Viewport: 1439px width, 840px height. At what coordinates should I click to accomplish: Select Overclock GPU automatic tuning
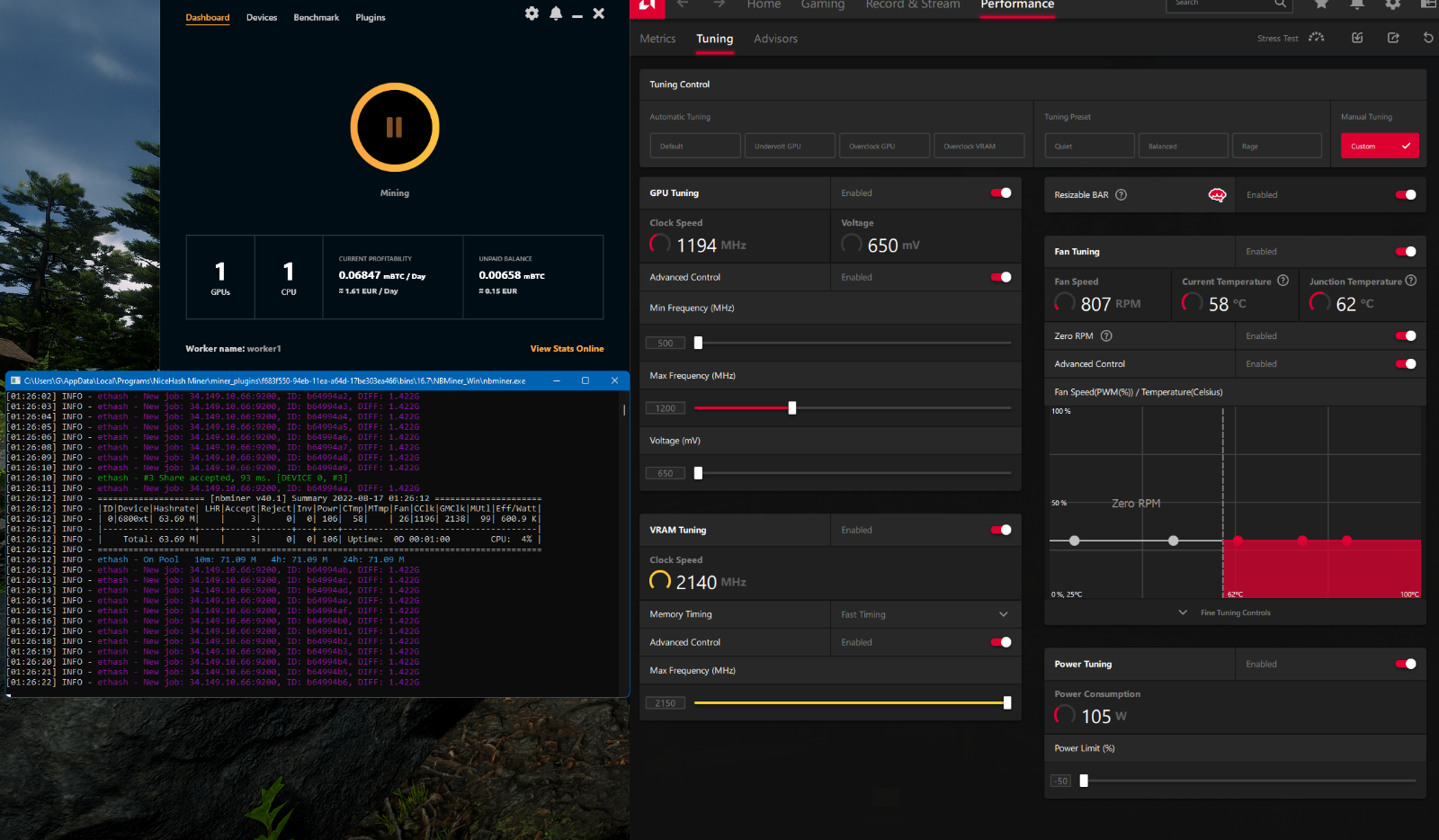click(884, 146)
